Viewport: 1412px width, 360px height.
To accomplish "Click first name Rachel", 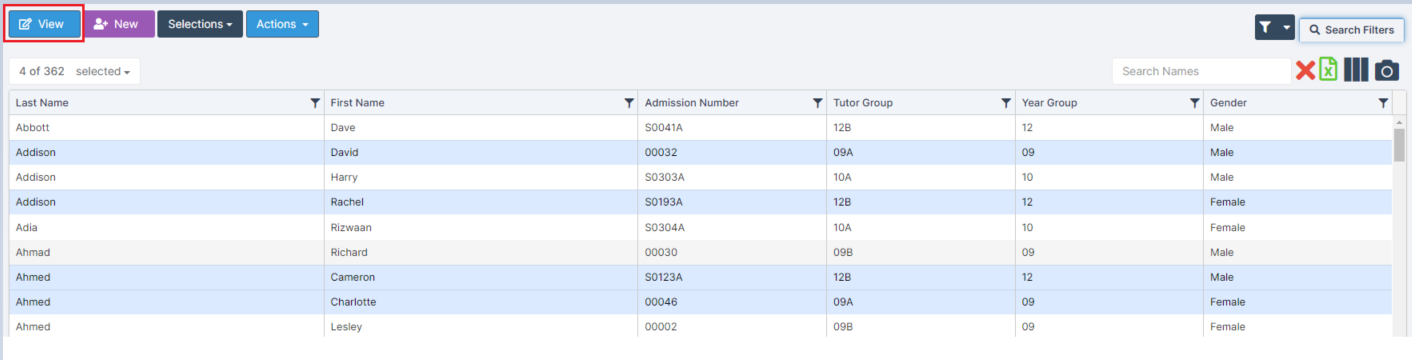I will click(x=347, y=202).
